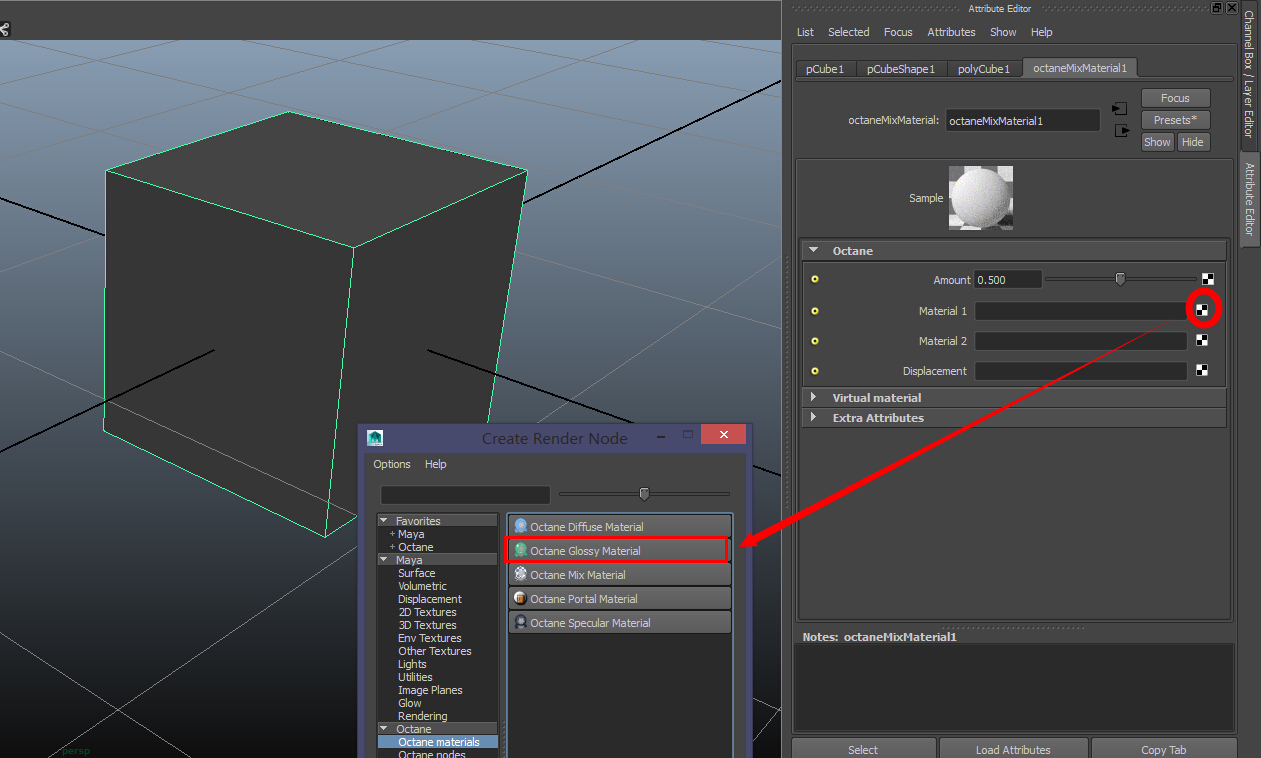The width and height of the screenshot is (1261, 758).
Task: Select Utilities in the category list
Action: pyautogui.click(x=415, y=677)
